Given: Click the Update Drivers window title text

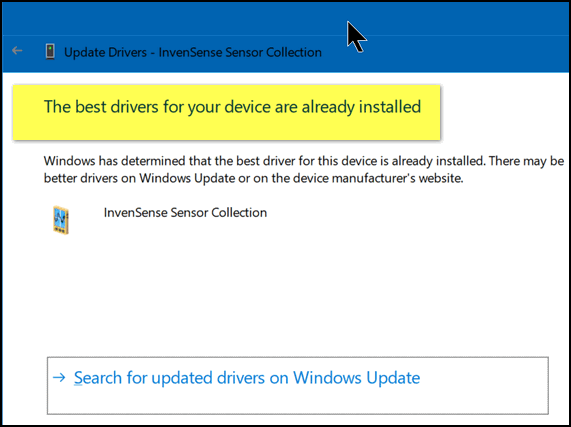Looking at the screenshot, I should (x=193, y=52).
